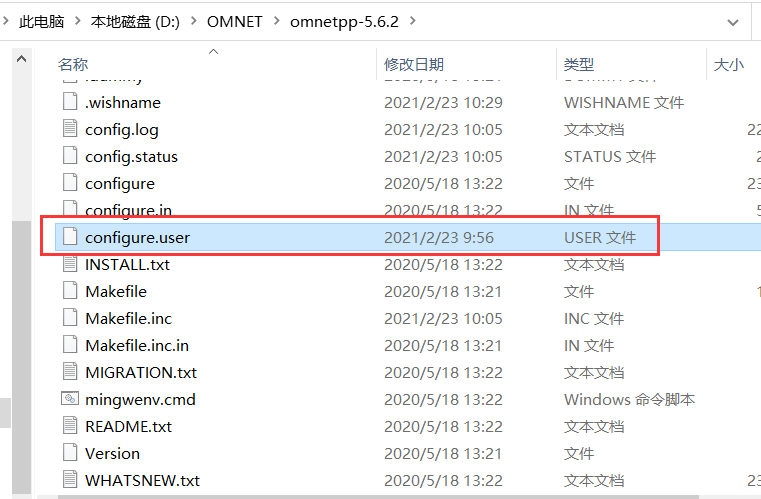Image resolution: width=761 pixels, height=499 pixels.
Task: Go to 本地磁盘 (D:) in breadcrumb
Action: click(135, 22)
